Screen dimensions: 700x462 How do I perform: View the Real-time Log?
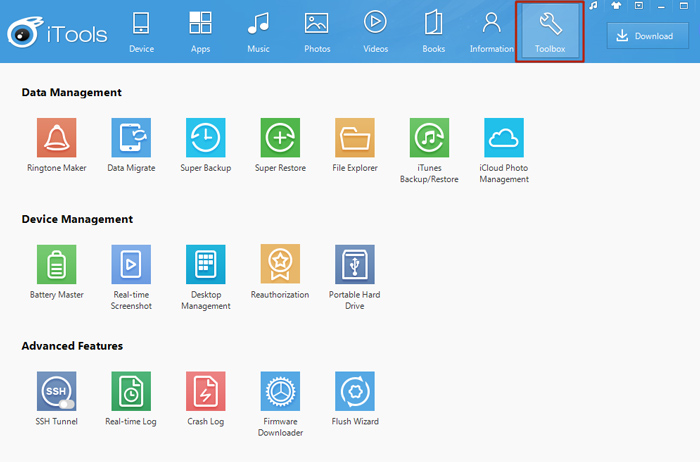pos(131,391)
